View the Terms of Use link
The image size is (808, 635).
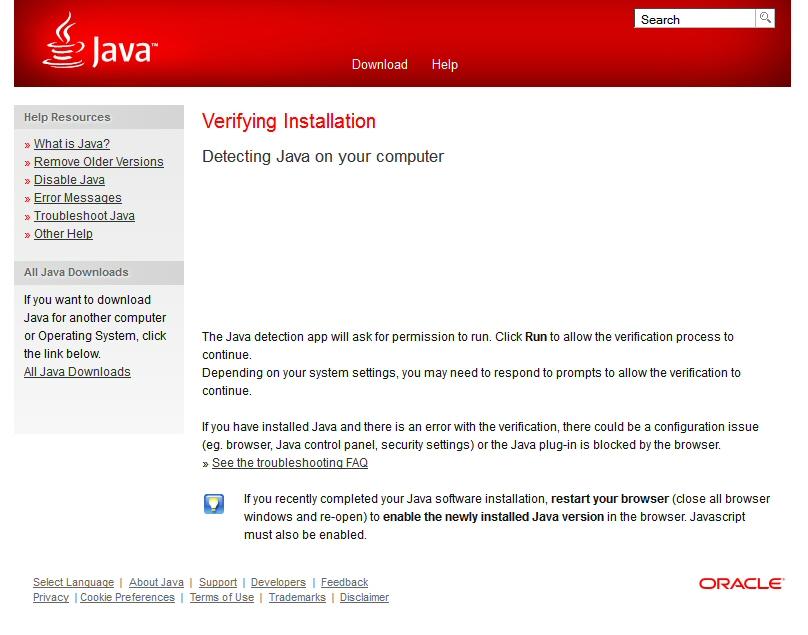(222, 597)
